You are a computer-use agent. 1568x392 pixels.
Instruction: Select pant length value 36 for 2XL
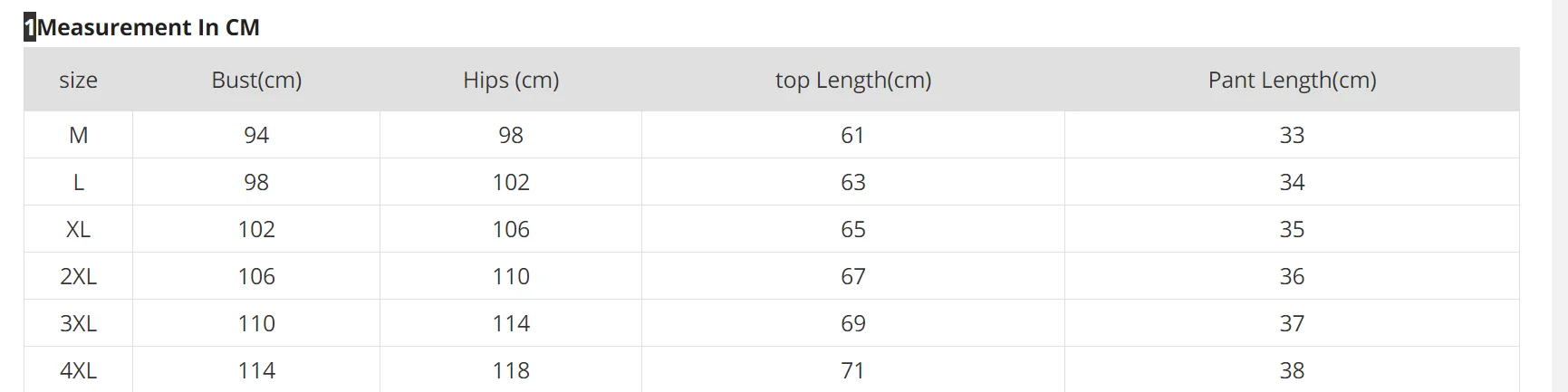[x=1292, y=276]
